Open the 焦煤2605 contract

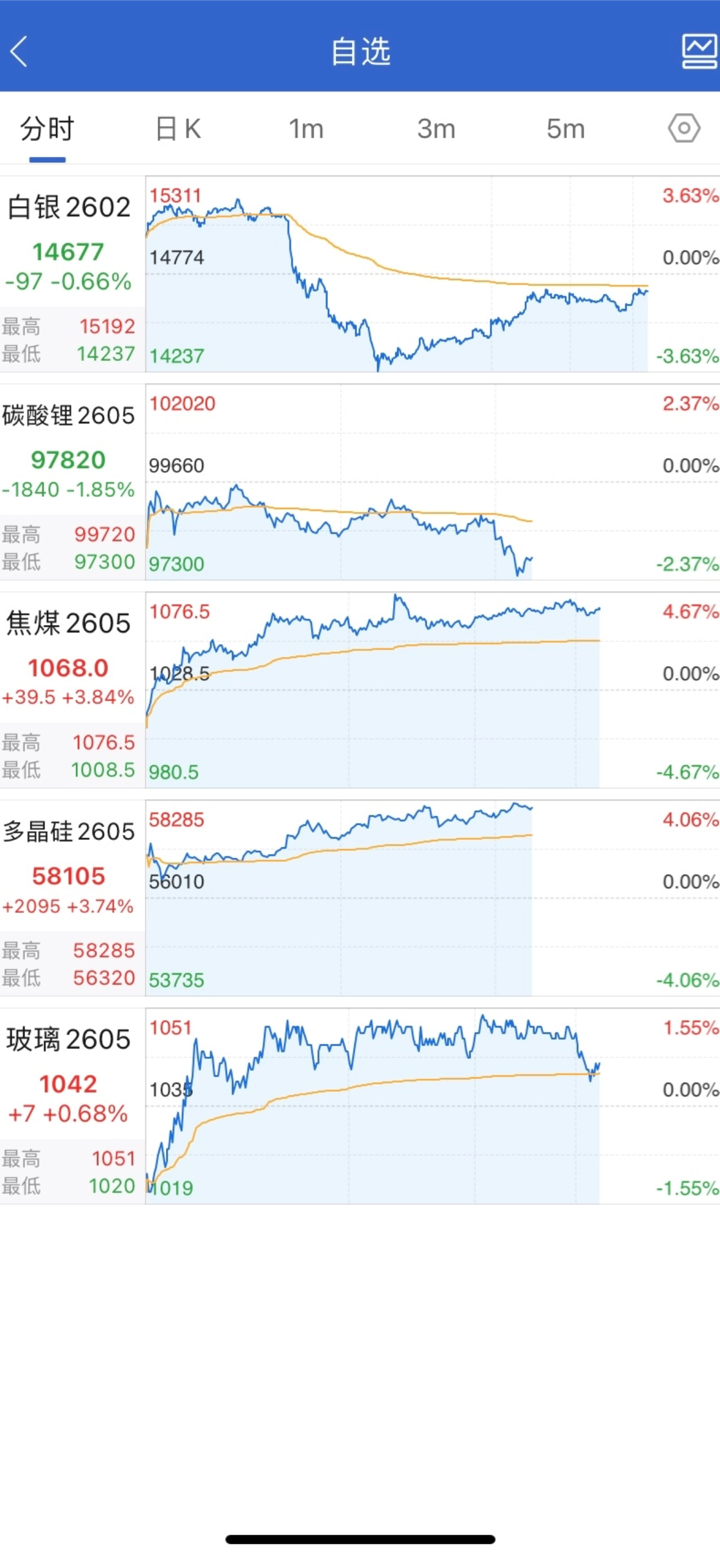pyautogui.click(x=69, y=624)
